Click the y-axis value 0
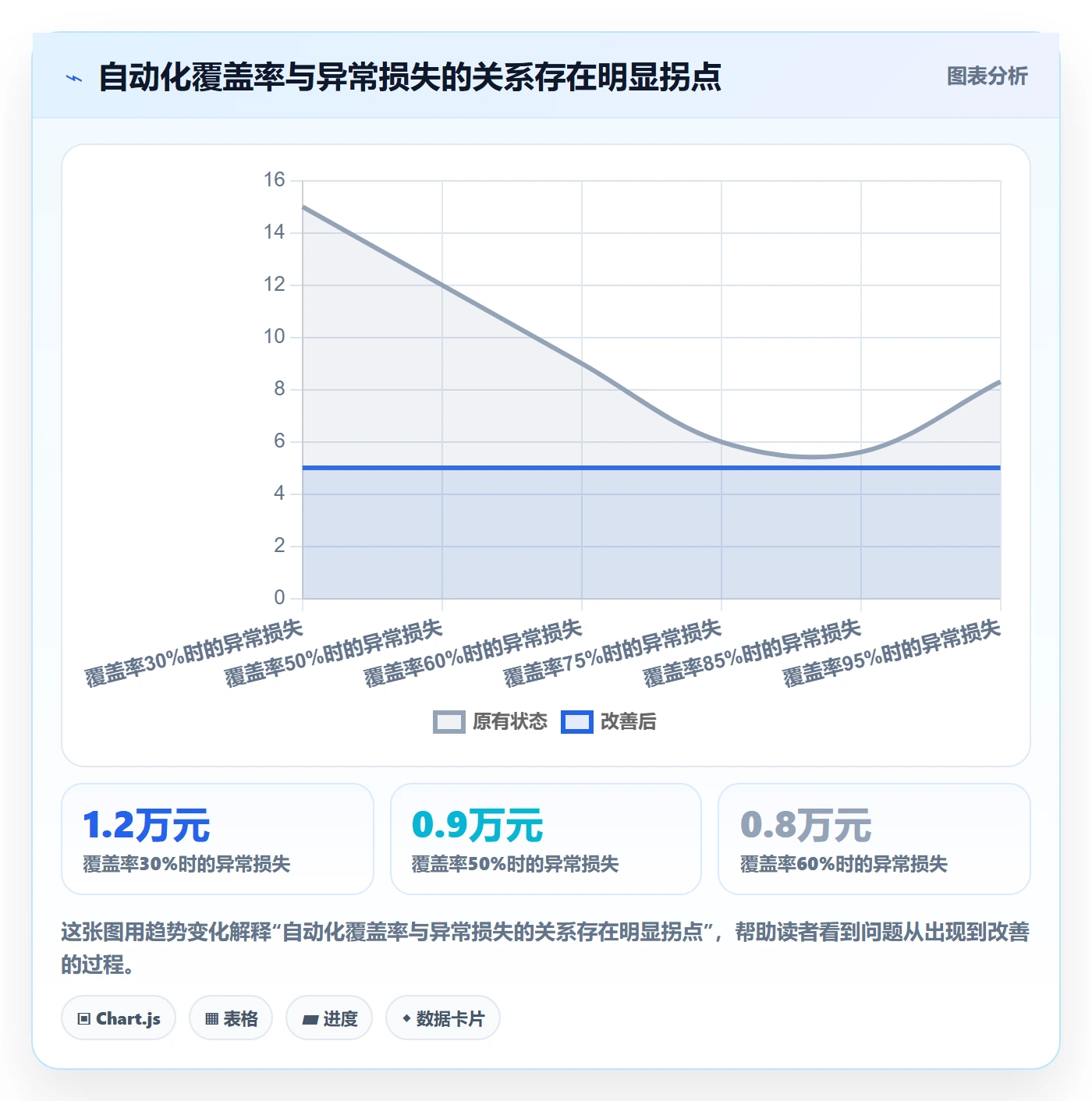The height and width of the screenshot is (1101, 1092). 279,598
